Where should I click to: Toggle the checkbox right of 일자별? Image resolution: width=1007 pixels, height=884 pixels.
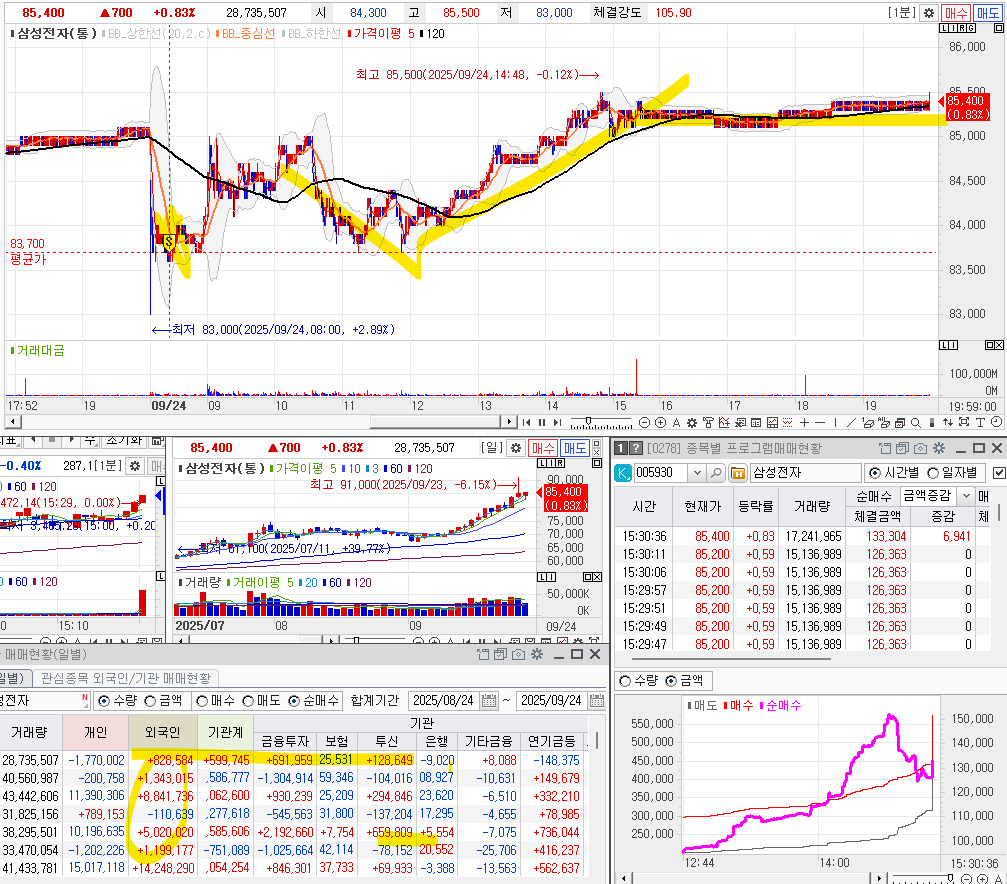[999, 473]
